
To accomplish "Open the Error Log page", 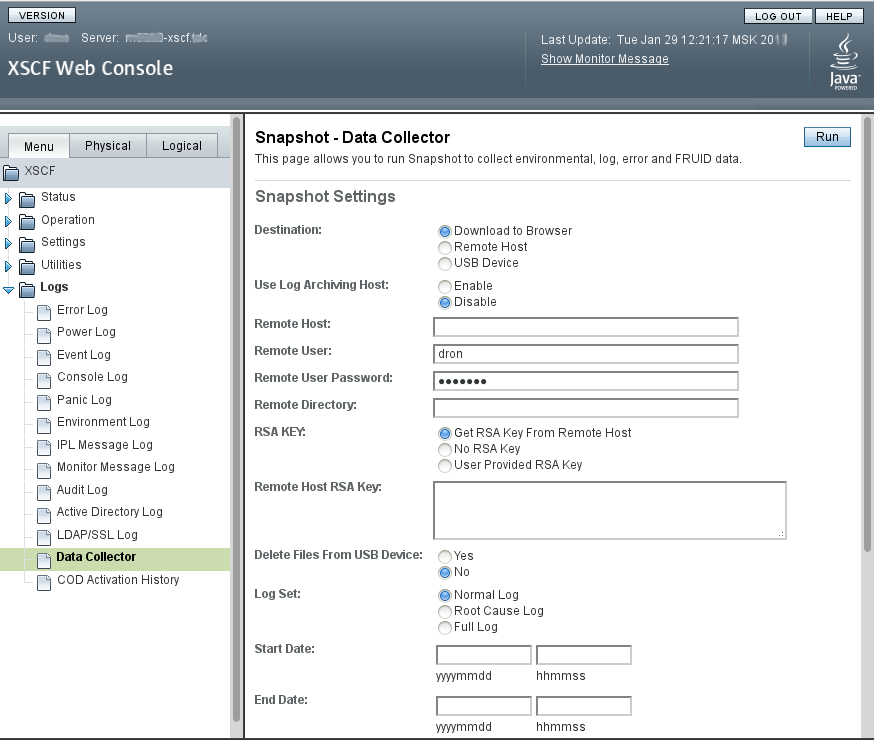I will (82, 310).
